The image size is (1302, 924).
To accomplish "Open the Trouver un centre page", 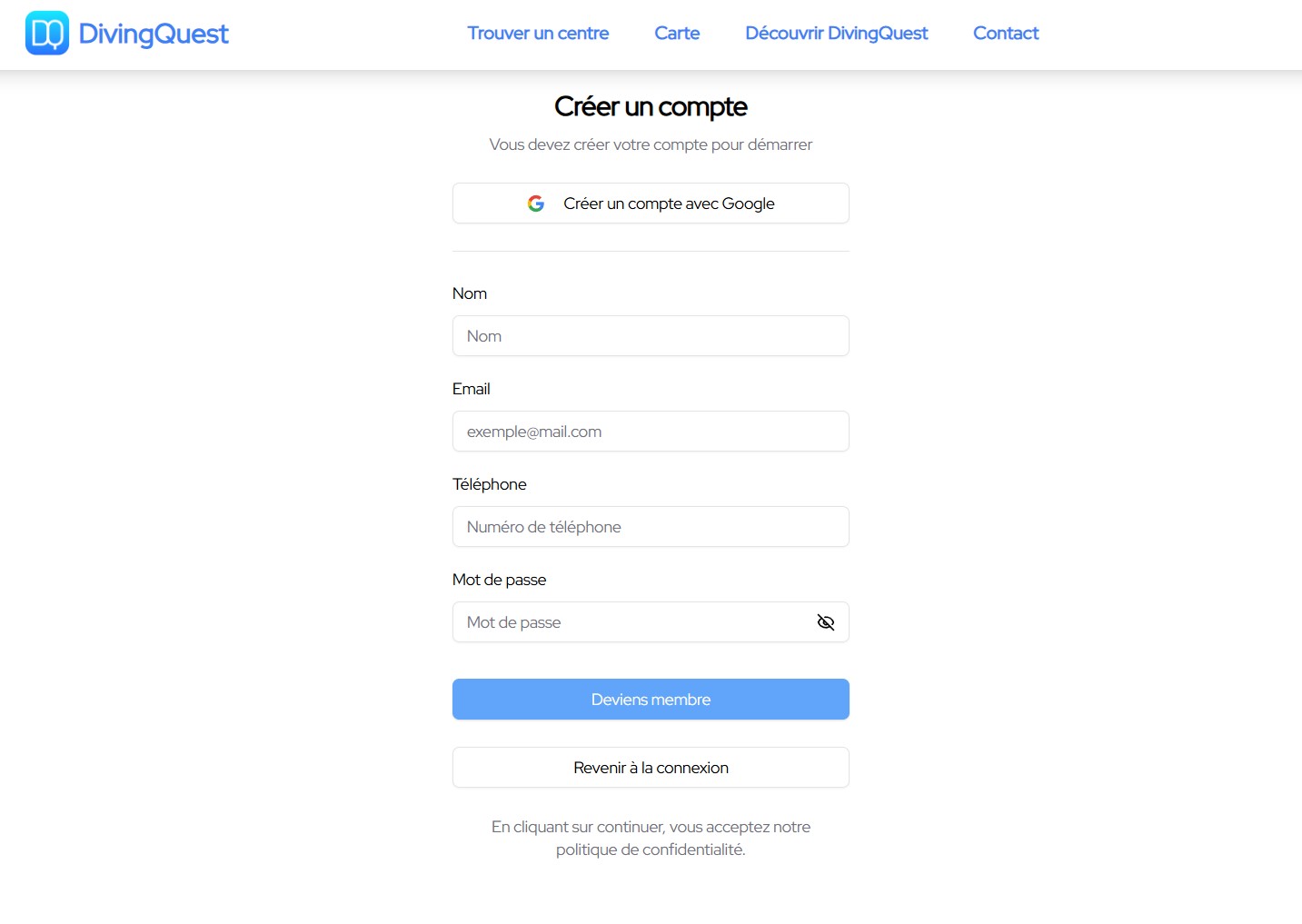I will [538, 34].
